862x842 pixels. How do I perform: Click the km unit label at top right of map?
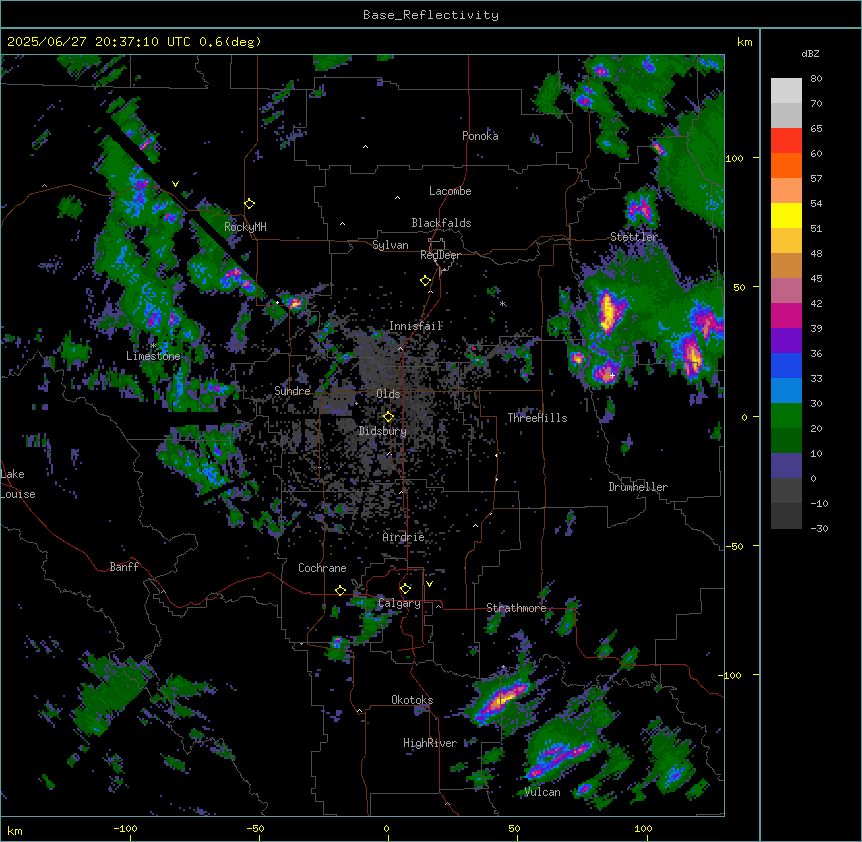tap(745, 42)
